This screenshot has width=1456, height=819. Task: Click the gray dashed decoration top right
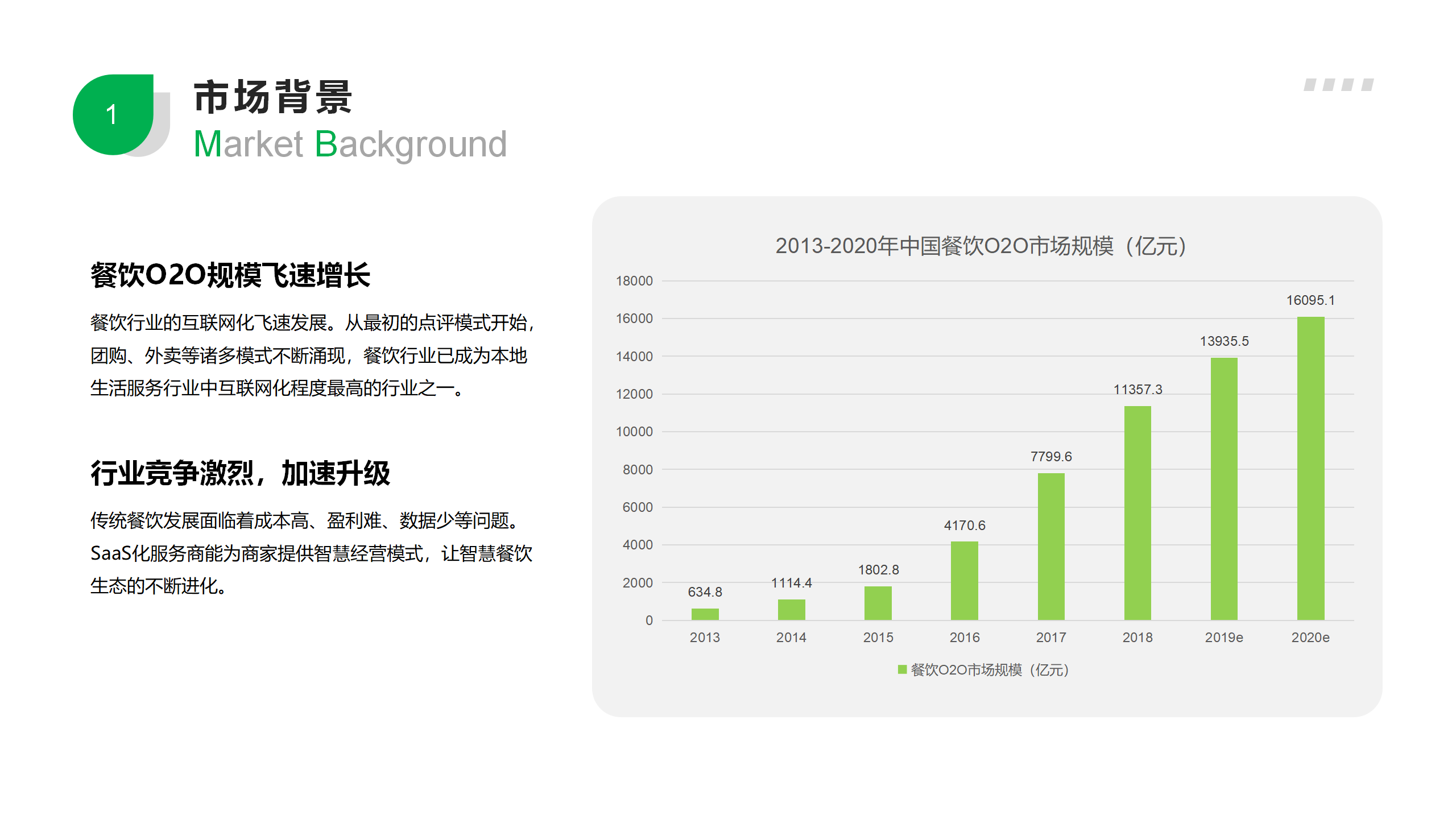coord(1338,85)
